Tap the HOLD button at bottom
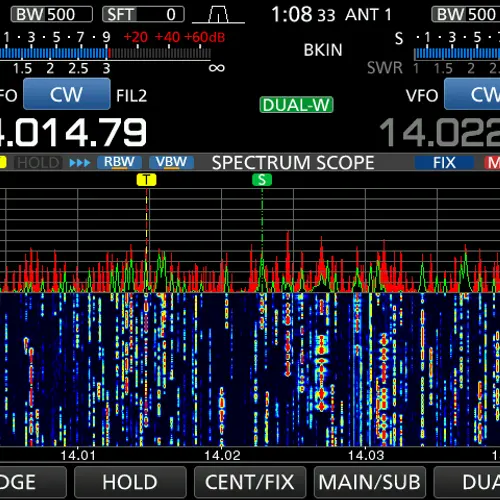500x500 pixels. point(130,482)
